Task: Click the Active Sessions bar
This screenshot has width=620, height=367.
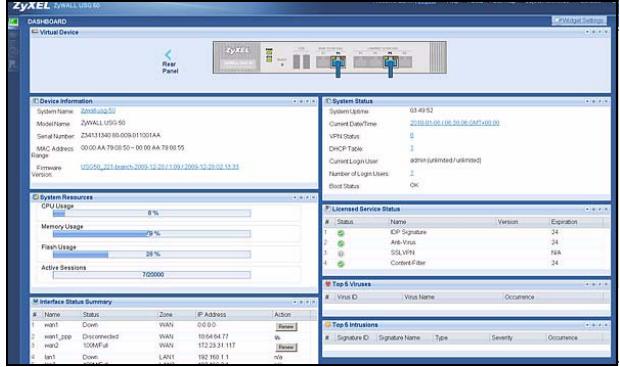Action: point(152,274)
